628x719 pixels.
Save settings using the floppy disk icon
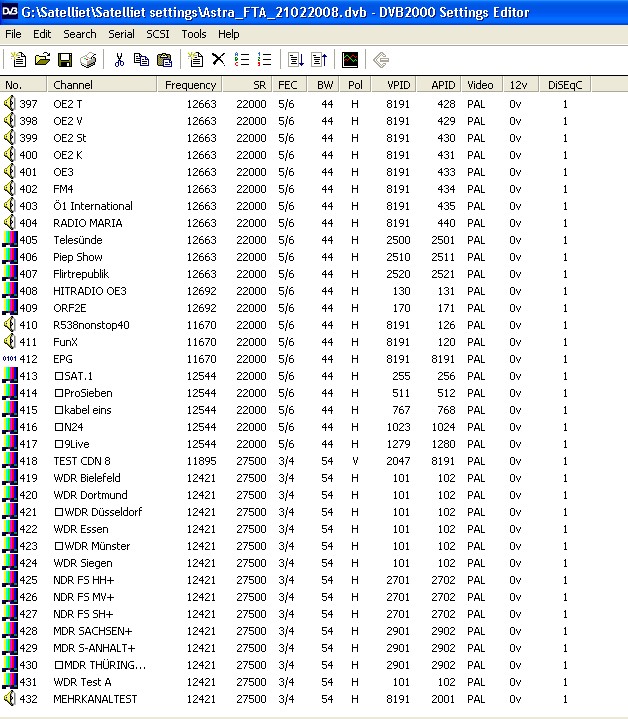65,60
